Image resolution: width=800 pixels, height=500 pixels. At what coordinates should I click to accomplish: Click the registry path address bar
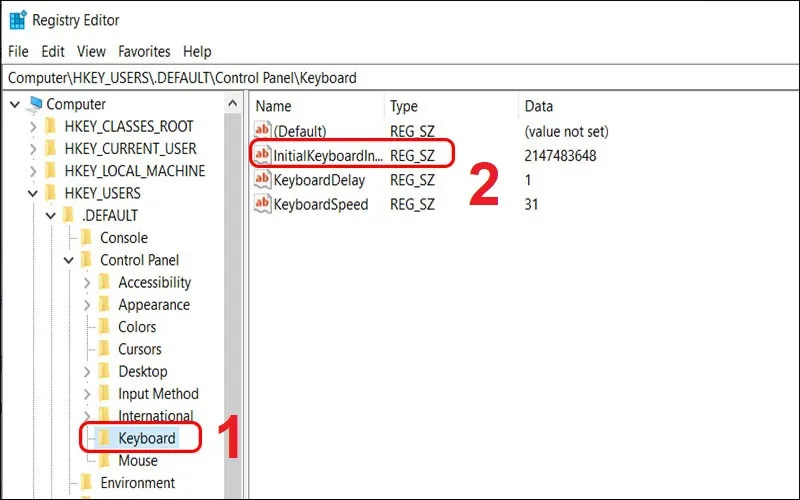coord(400,77)
